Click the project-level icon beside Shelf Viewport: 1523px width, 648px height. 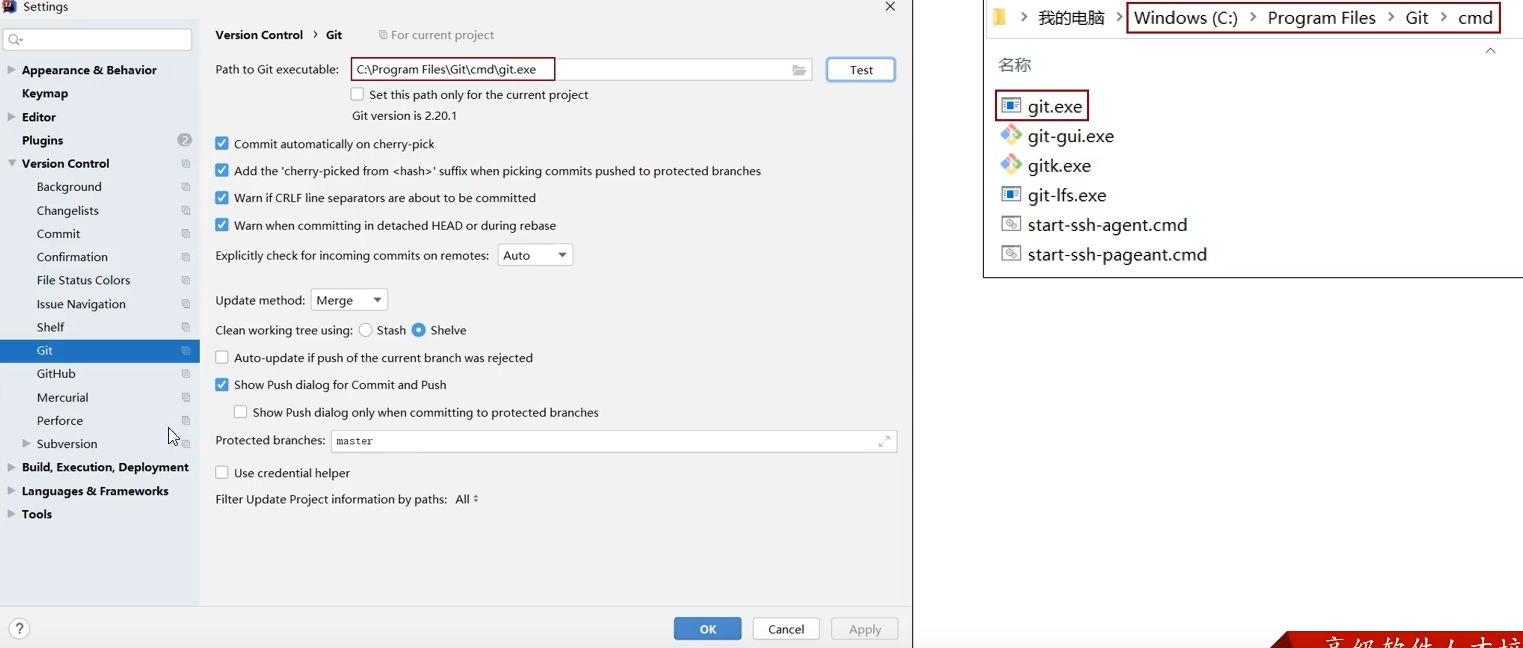click(186, 328)
